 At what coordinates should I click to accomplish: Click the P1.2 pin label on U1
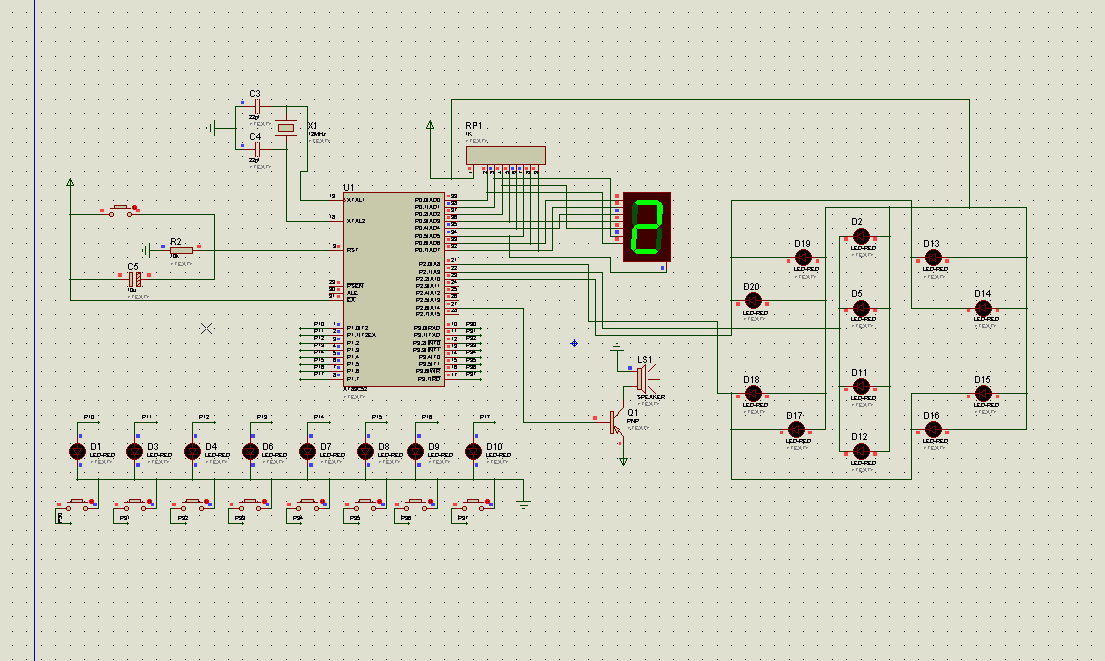pyautogui.click(x=353, y=343)
